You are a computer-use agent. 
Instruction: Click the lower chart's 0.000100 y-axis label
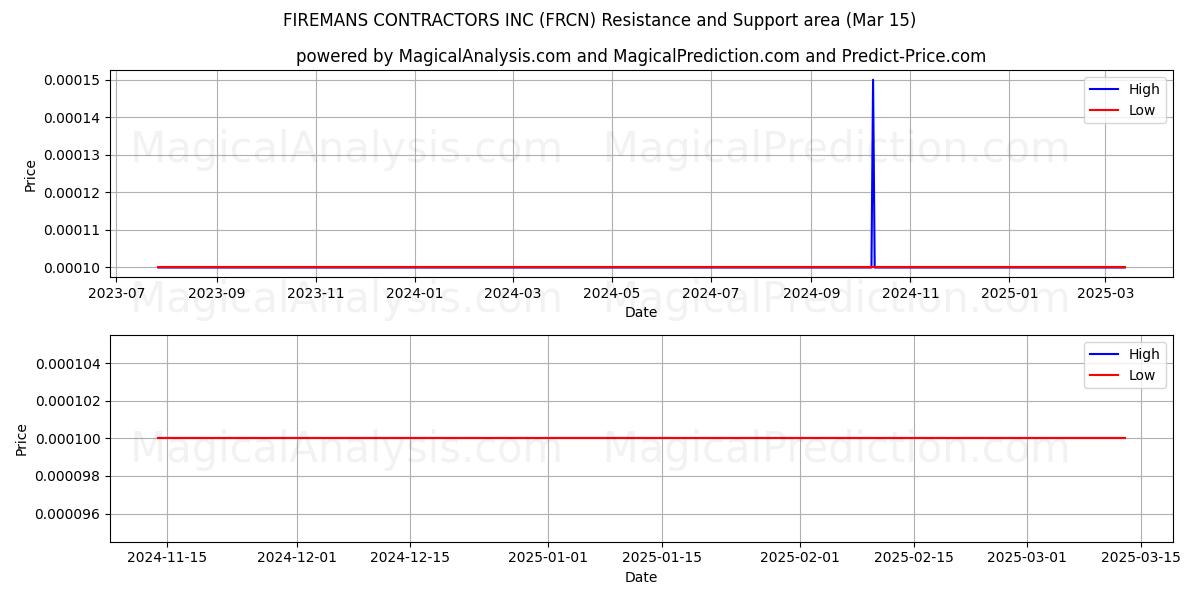coord(69,439)
